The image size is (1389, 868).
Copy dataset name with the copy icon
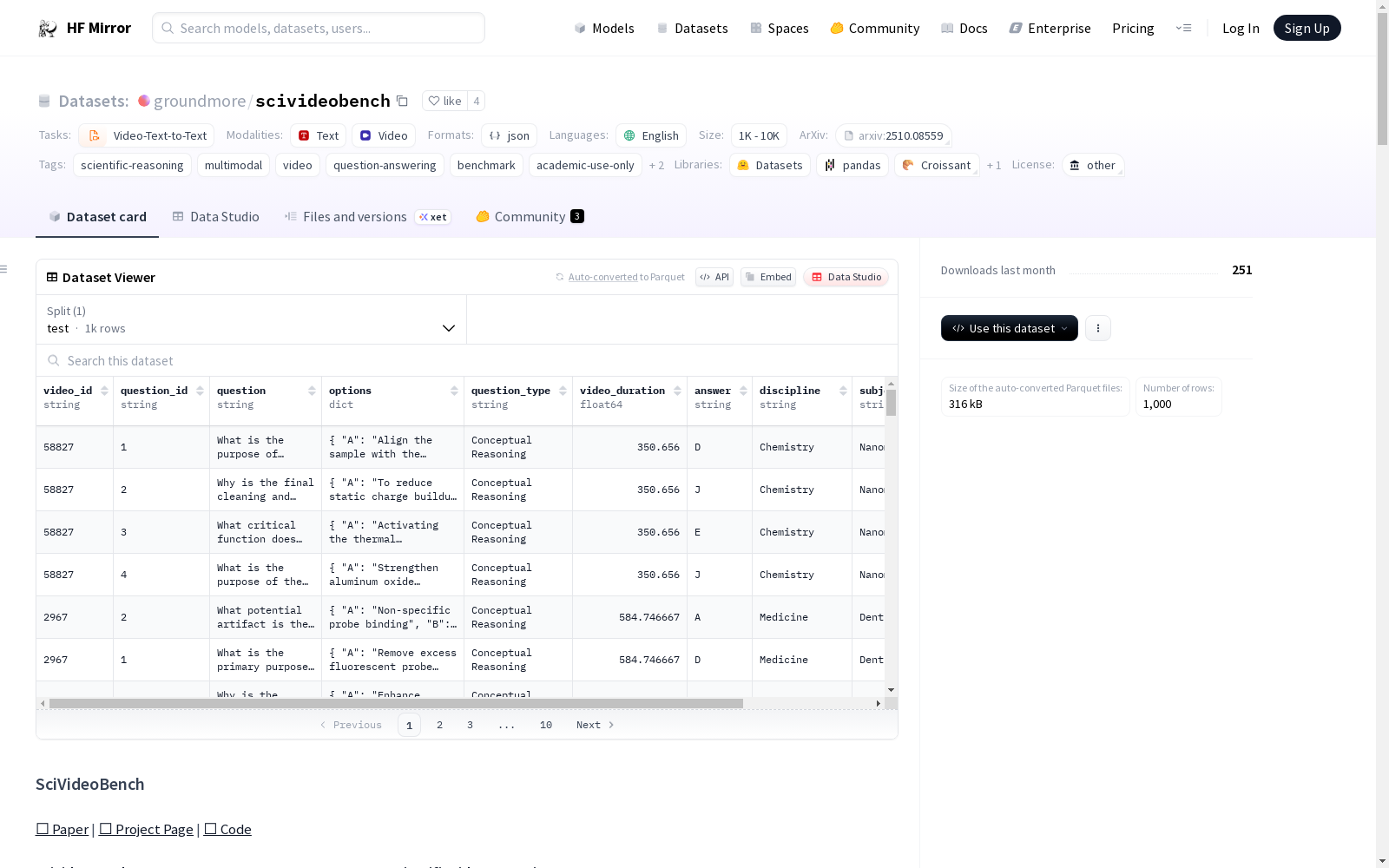coord(402,101)
